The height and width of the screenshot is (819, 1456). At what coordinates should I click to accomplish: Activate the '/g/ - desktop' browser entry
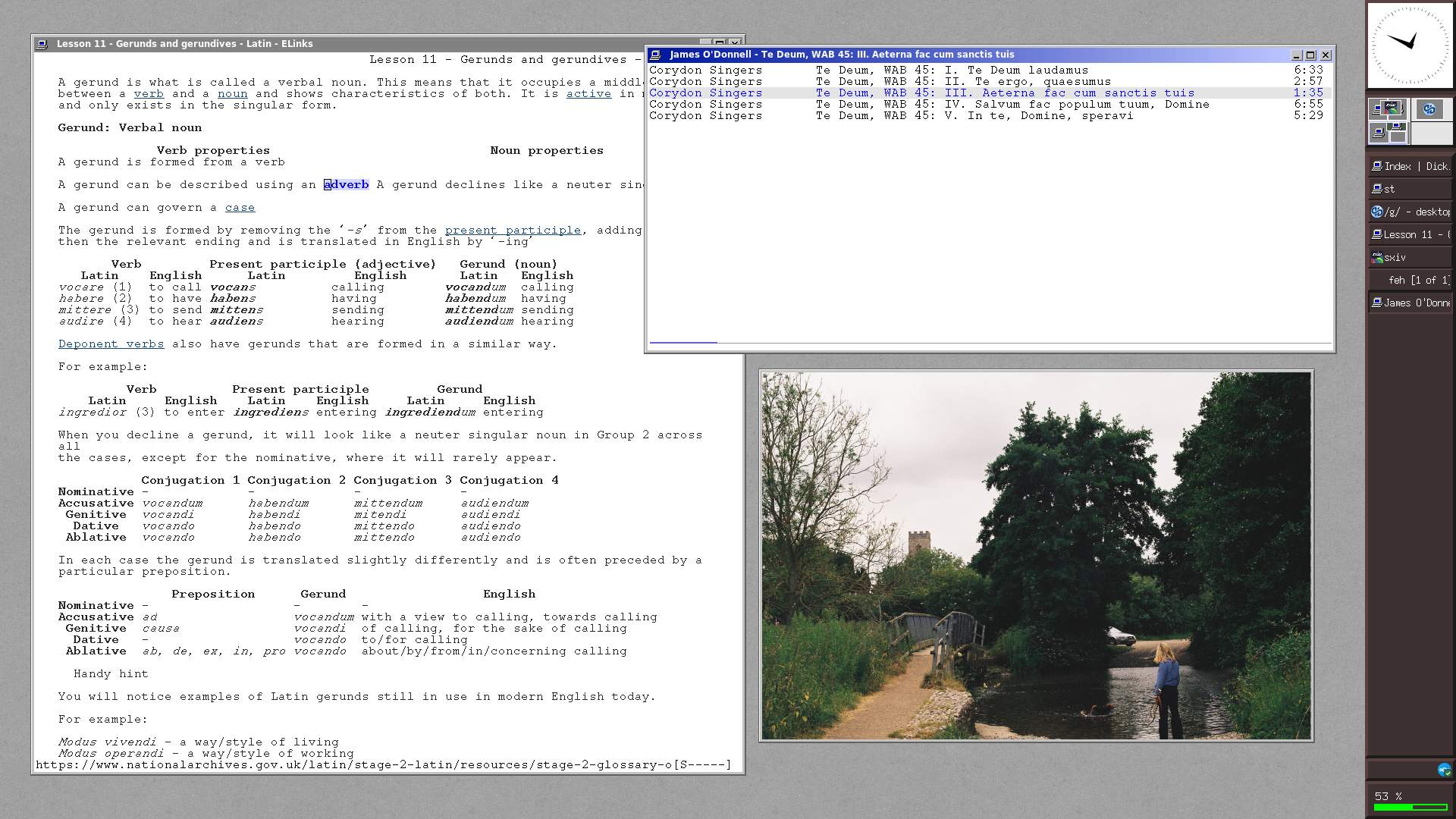pyautogui.click(x=1410, y=212)
